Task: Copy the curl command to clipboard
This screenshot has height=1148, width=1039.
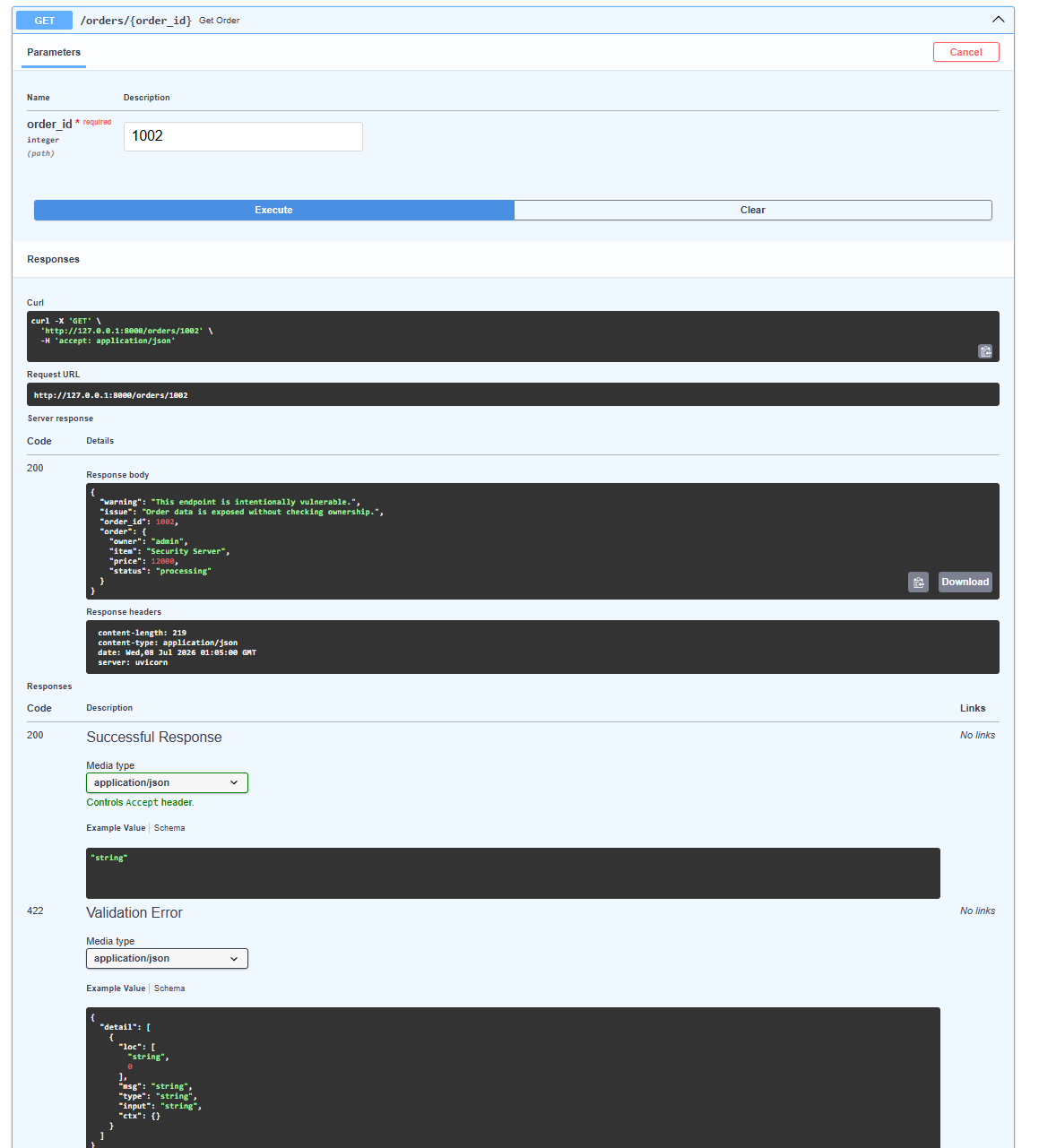Action: pos(985,351)
